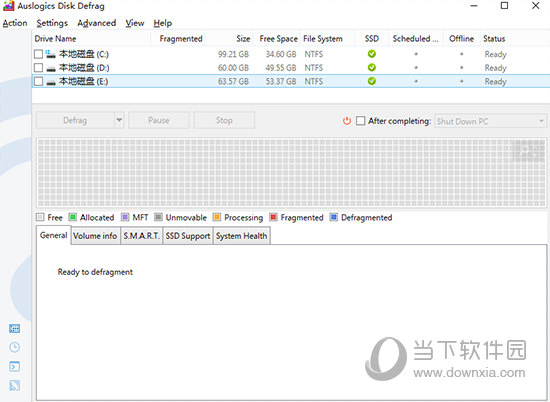Screen dimensions: 550x402
Task: Select the 63.57 GB size cell
Action: pyautogui.click(x=233, y=81)
